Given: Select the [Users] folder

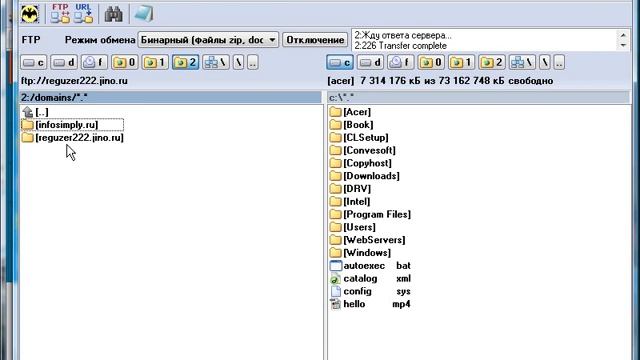Looking at the screenshot, I should tap(353, 227).
